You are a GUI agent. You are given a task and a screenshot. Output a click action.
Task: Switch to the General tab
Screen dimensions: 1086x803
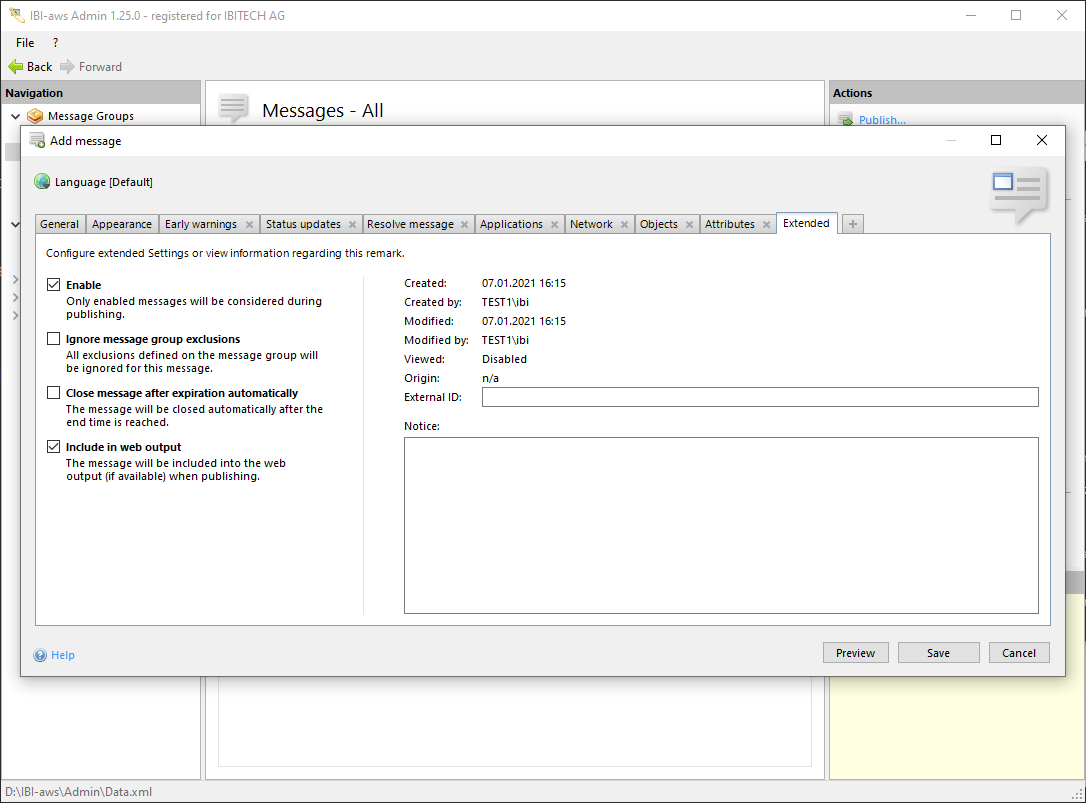coord(60,224)
